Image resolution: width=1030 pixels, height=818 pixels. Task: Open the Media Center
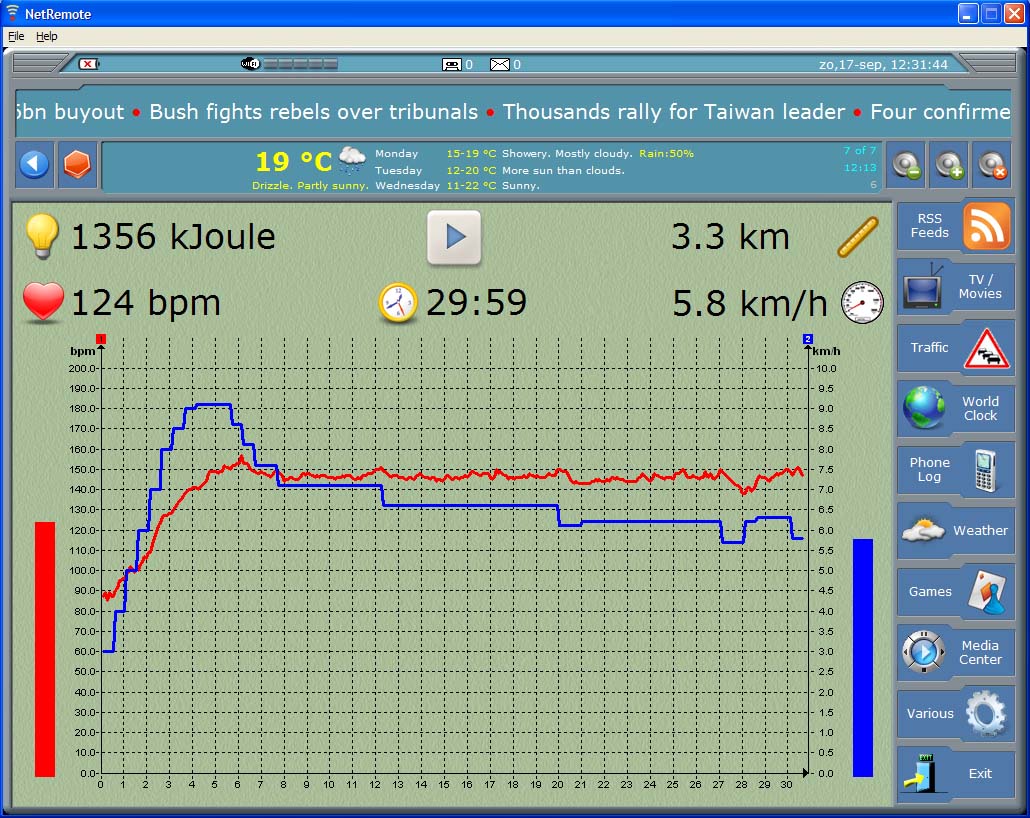[x=955, y=653]
